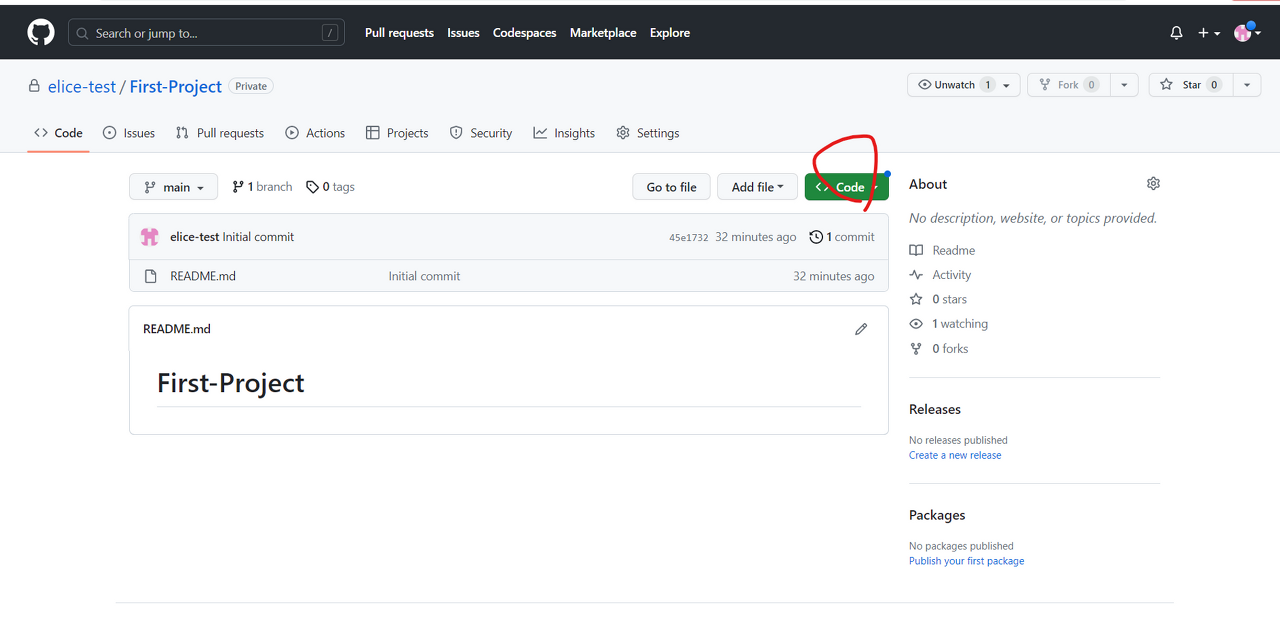Click the file icon beside README.md
This screenshot has width=1280, height=625.
[151, 276]
